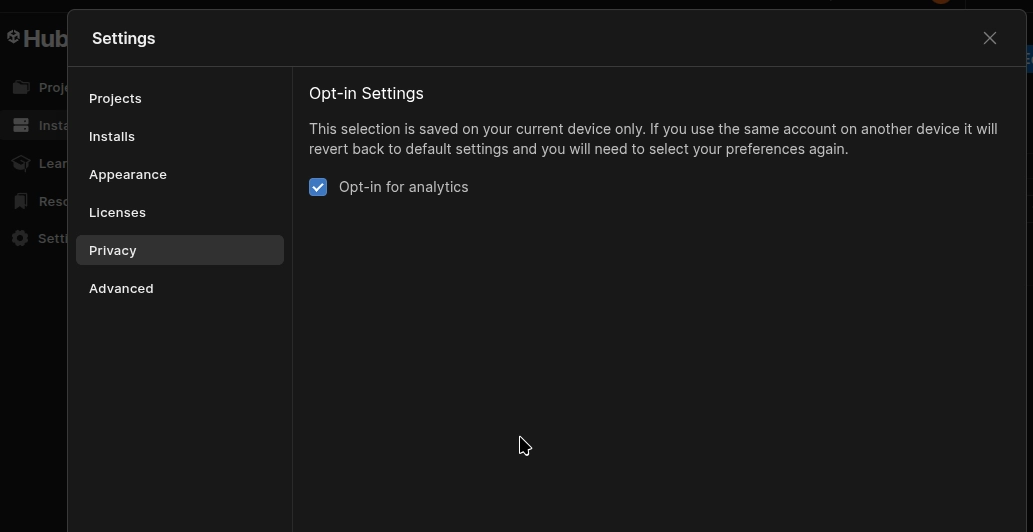This screenshot has height=532, width=1033.
Task: Open the Advanced settings section
Action: (x=180, y=288)
